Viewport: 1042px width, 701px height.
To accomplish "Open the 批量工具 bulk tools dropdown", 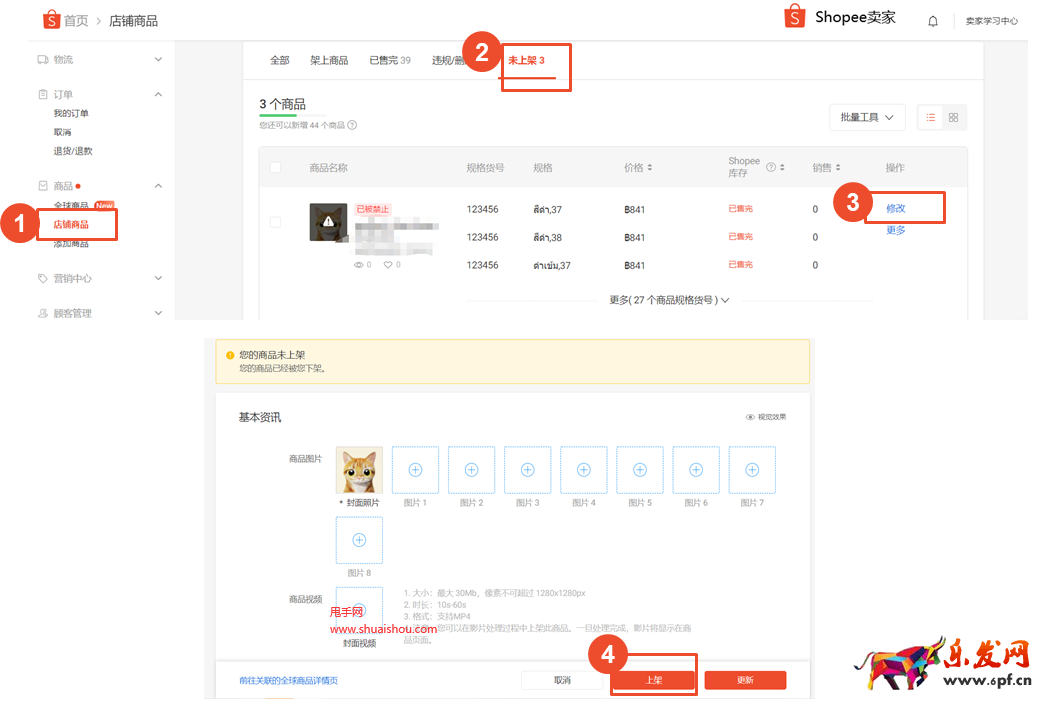I will pos(866,117).
